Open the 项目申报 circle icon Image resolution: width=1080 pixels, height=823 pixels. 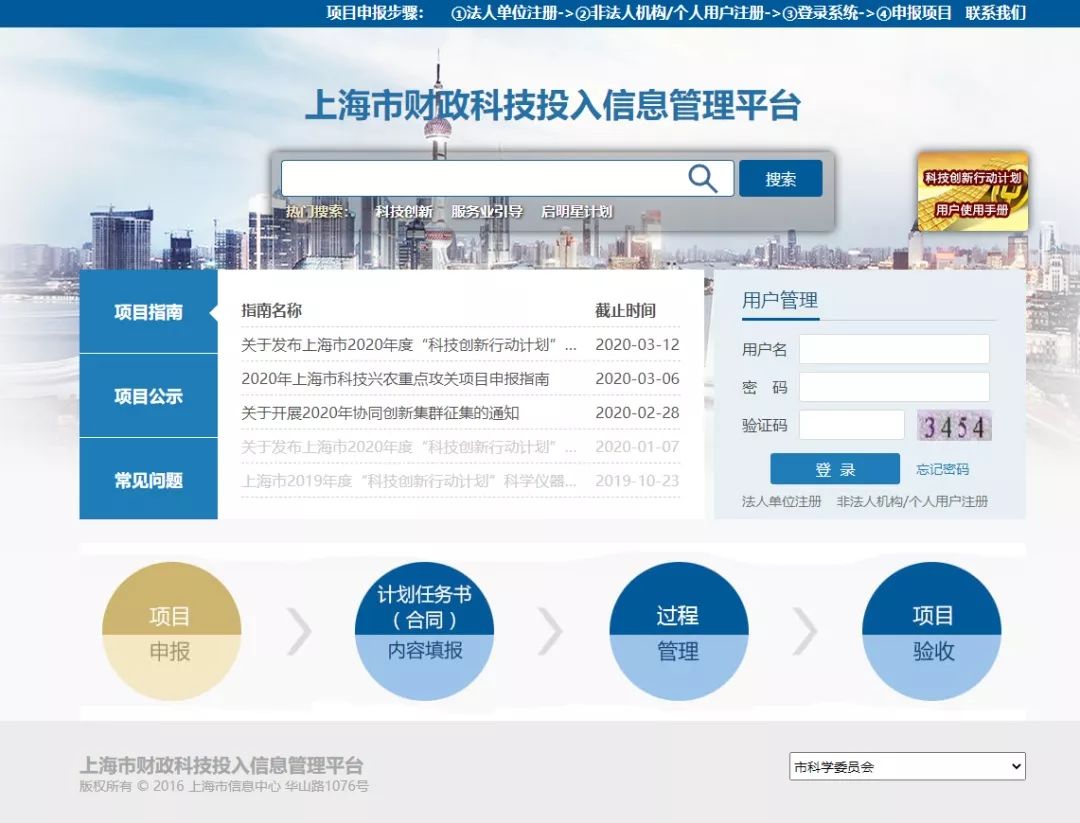point(171,632)
